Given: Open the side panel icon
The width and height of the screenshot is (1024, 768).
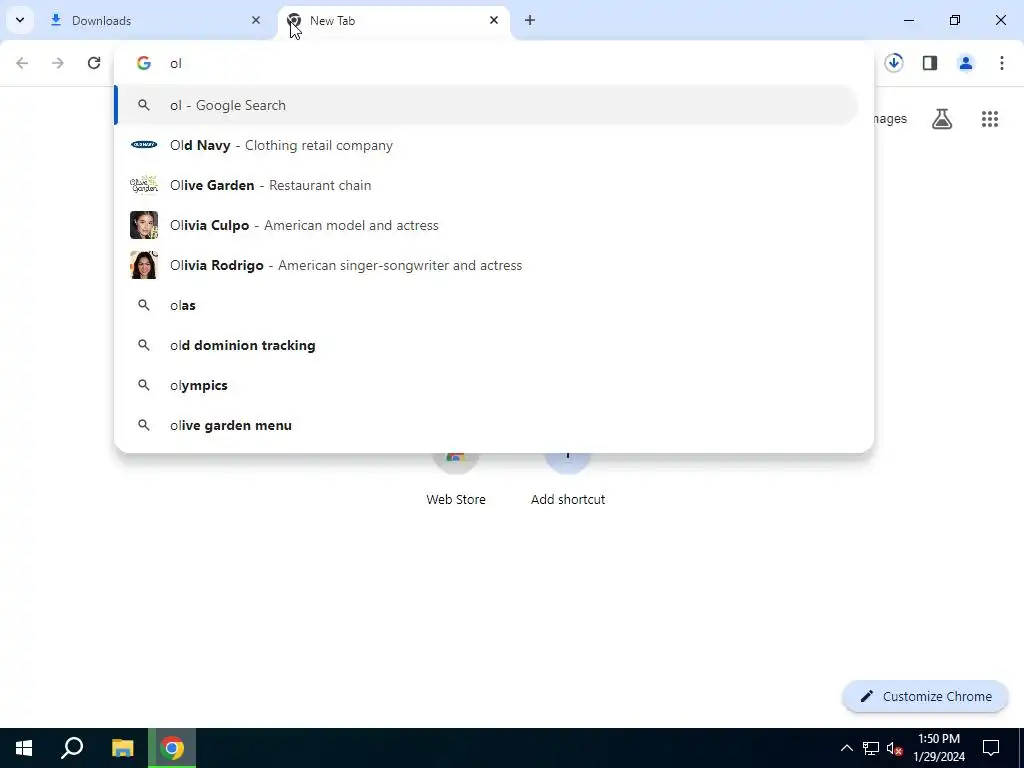Looking at the screenshot, I should point(930,63).
